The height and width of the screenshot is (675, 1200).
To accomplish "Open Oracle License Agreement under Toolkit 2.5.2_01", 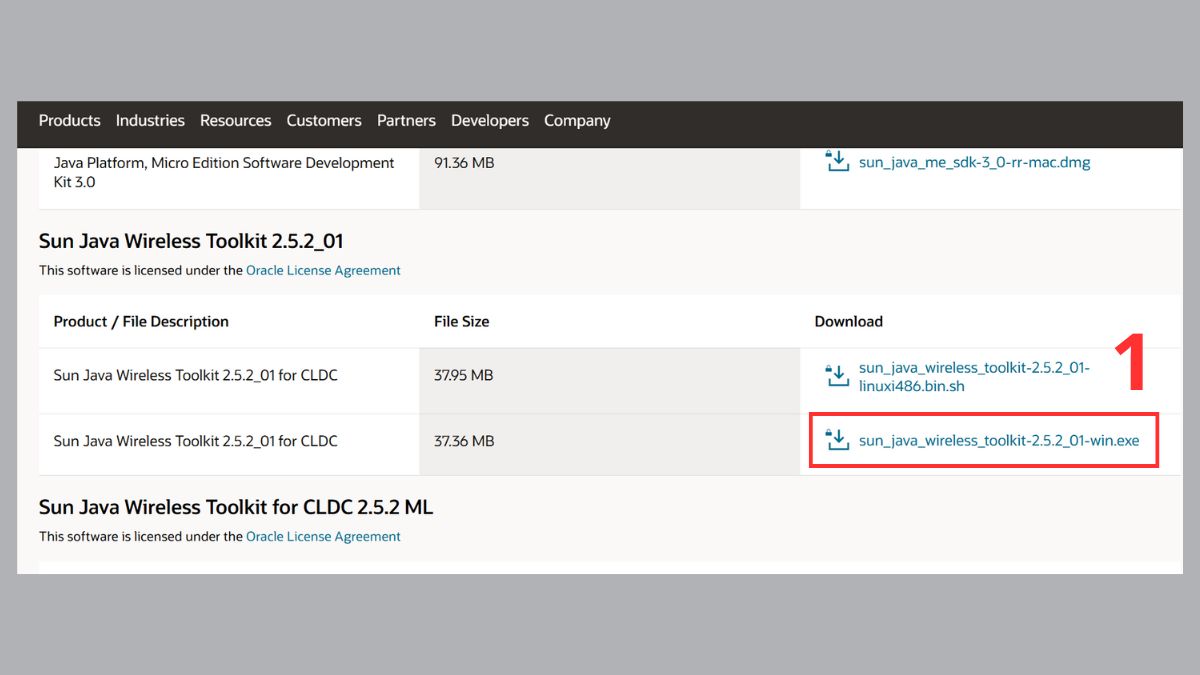I will [x=323, y=270].
